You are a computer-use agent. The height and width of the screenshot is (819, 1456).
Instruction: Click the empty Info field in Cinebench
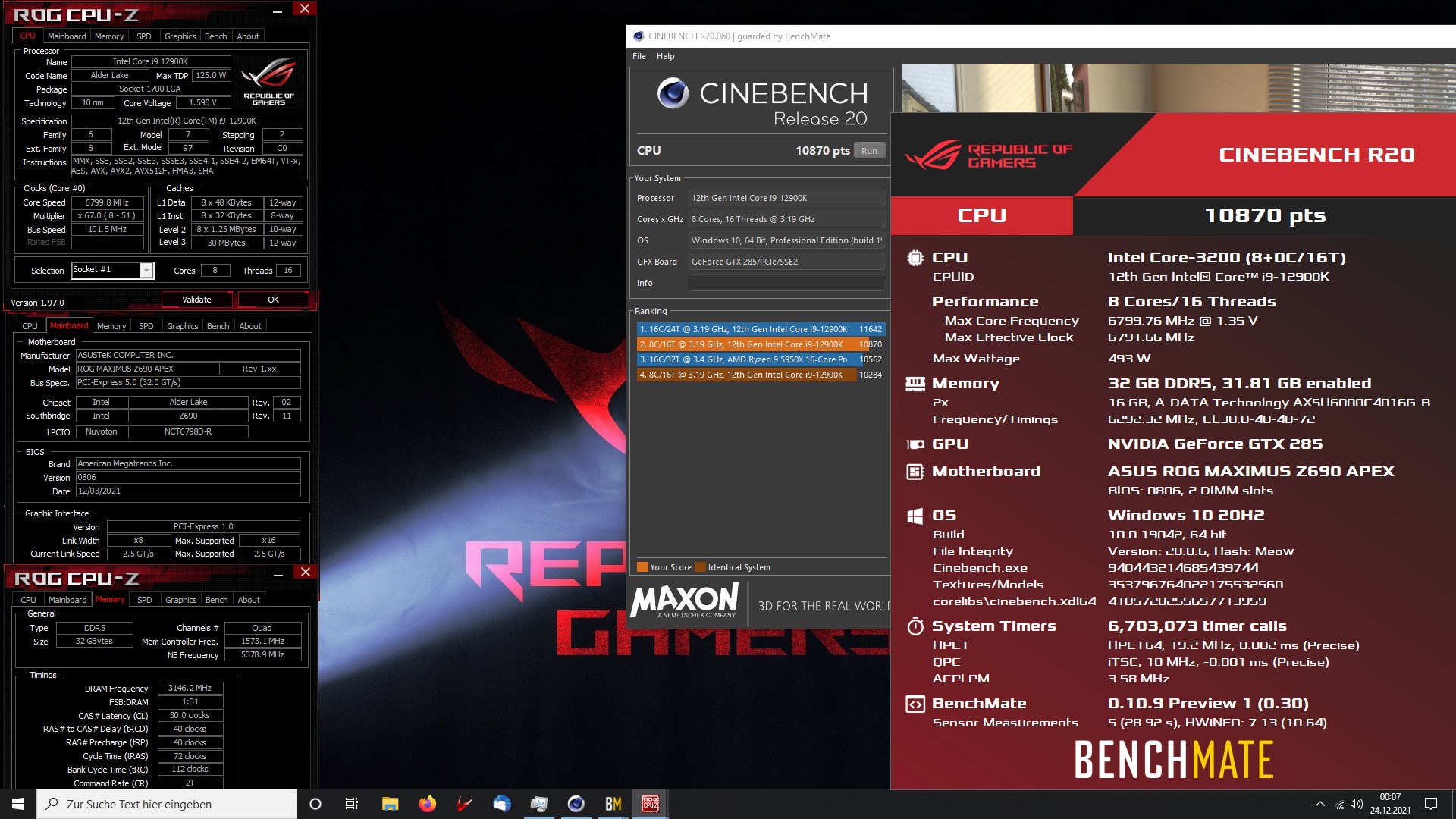pyautogui.click(x=786, y=283)
